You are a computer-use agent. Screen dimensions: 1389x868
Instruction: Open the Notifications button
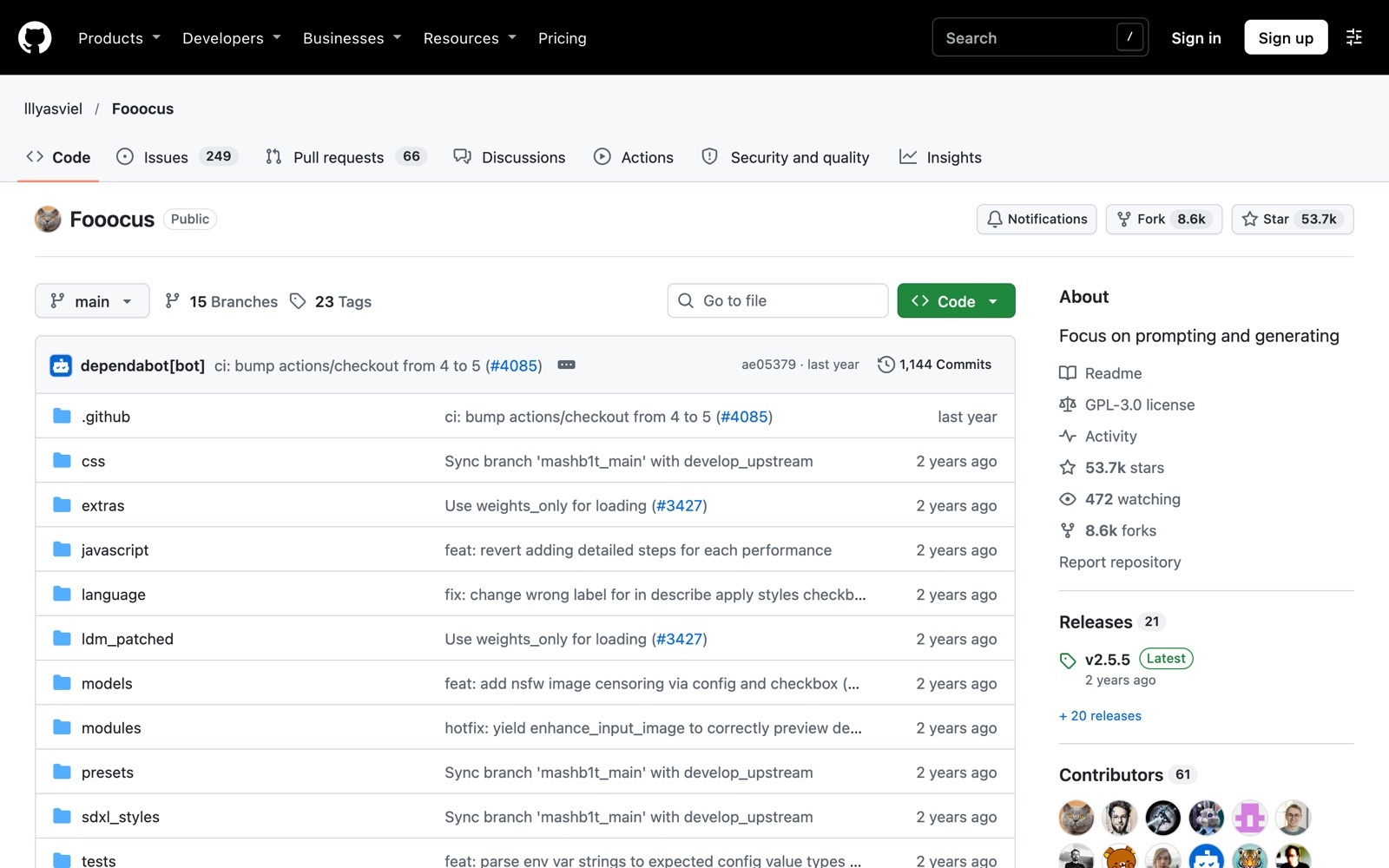pos(1037,219)
